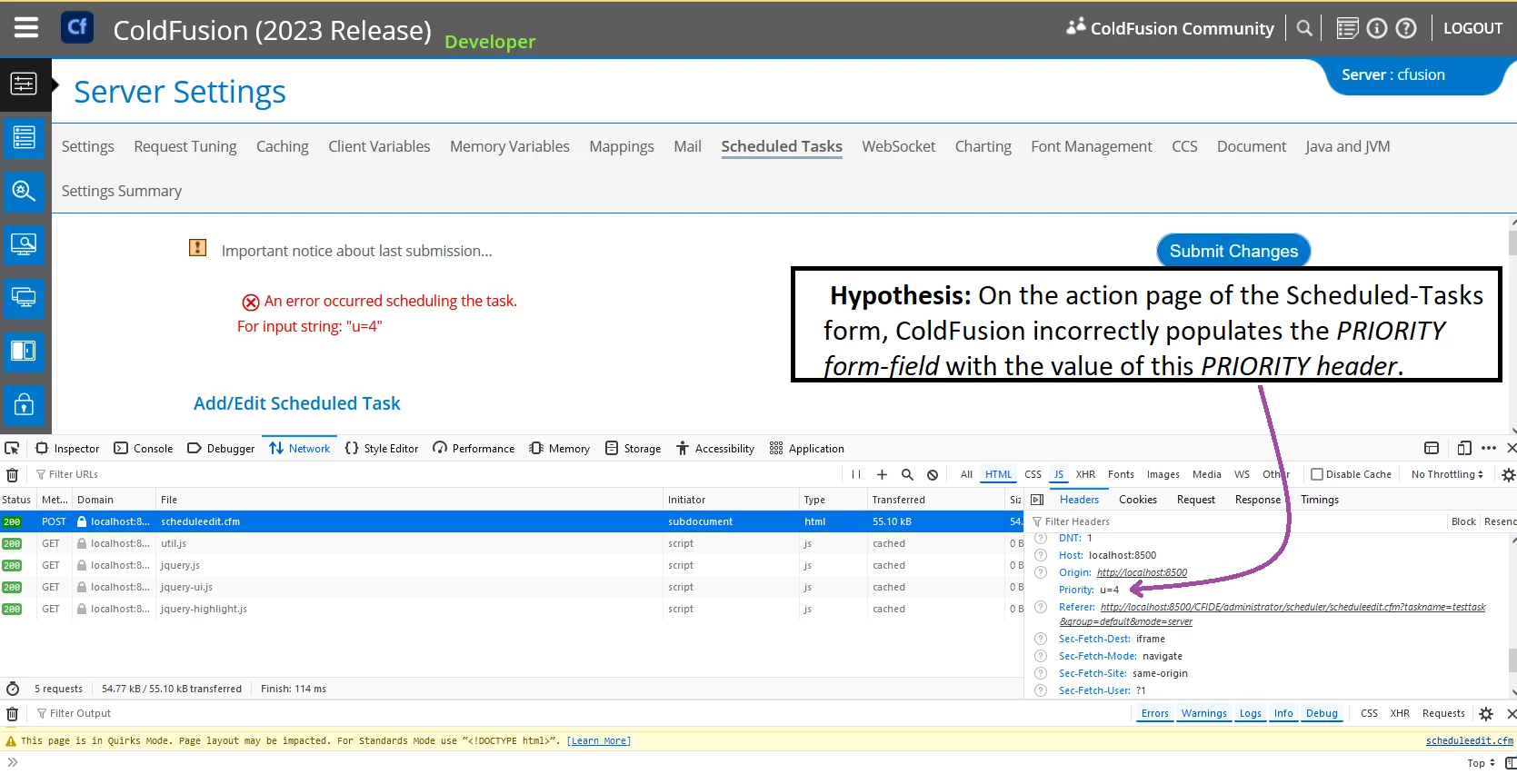Open the console settings gear icon

1486,713
